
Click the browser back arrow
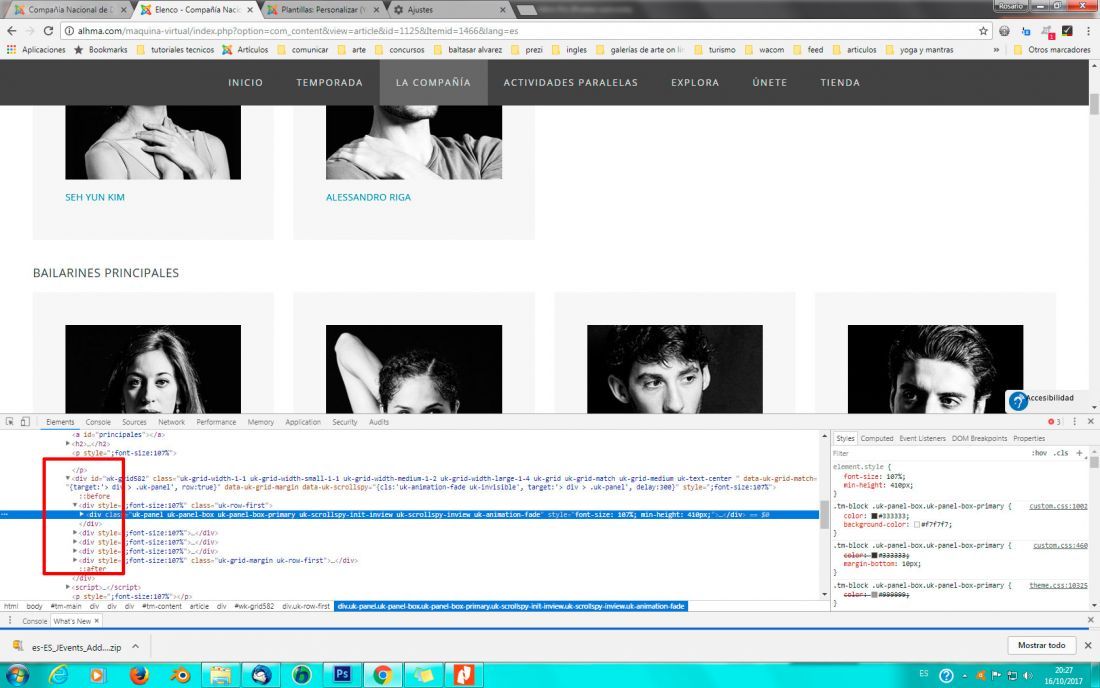point(12,31)
